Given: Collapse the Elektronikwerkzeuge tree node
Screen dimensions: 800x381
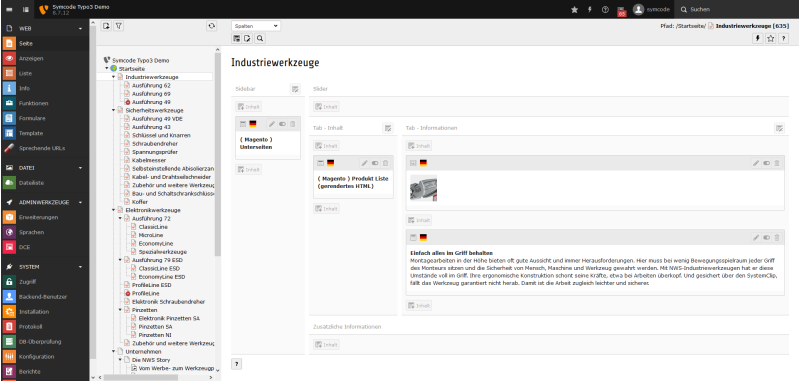Looking at the screenshot, I should (x=114, y=210).
